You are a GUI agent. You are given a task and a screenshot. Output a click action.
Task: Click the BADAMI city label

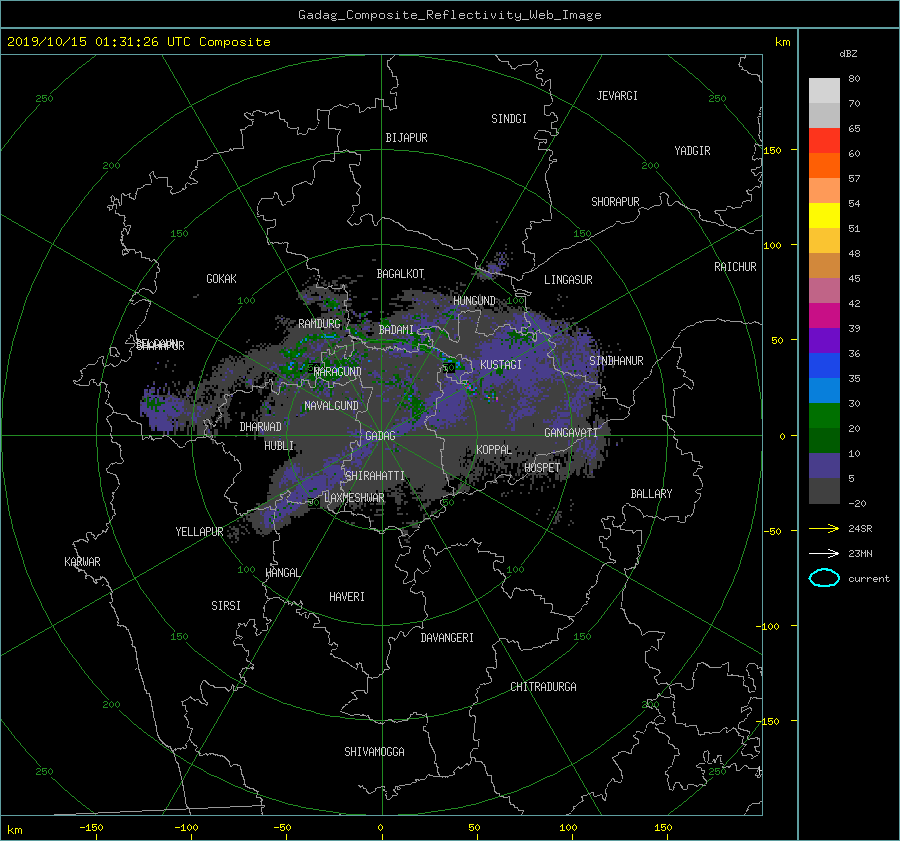click(396, 330)
